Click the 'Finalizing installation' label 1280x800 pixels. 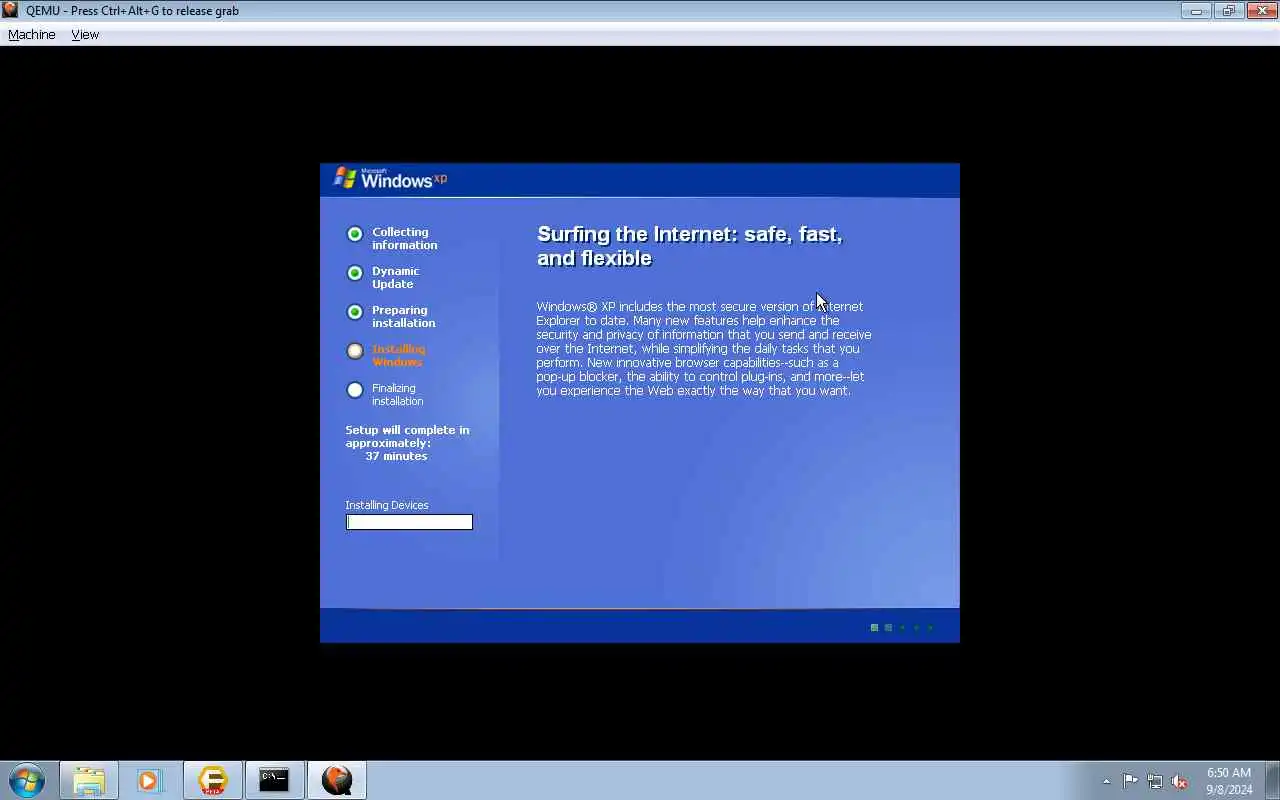pyautogui.click(x=398, y=394)
